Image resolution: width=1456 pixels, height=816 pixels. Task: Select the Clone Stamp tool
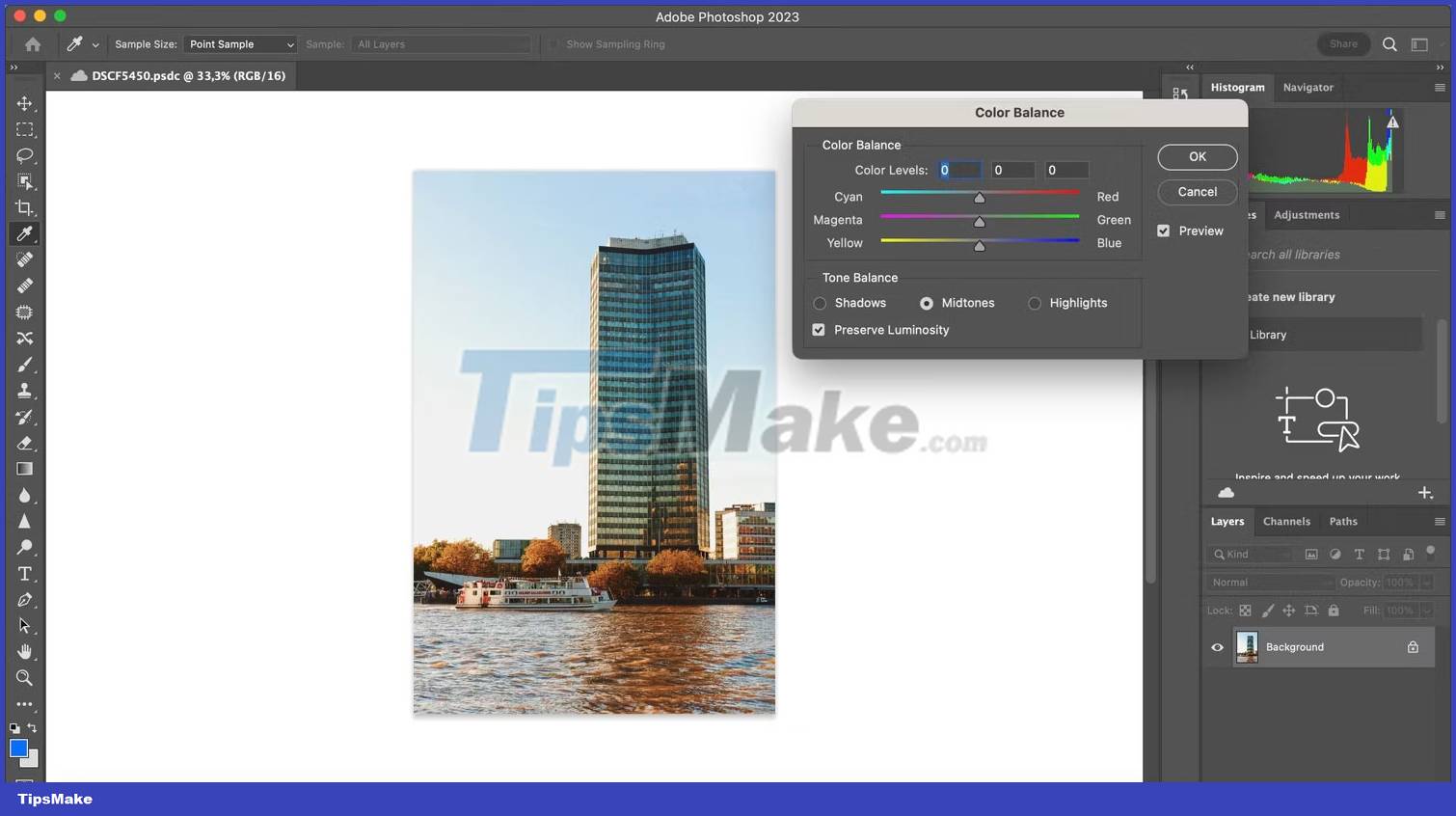[x=24, y=390]
